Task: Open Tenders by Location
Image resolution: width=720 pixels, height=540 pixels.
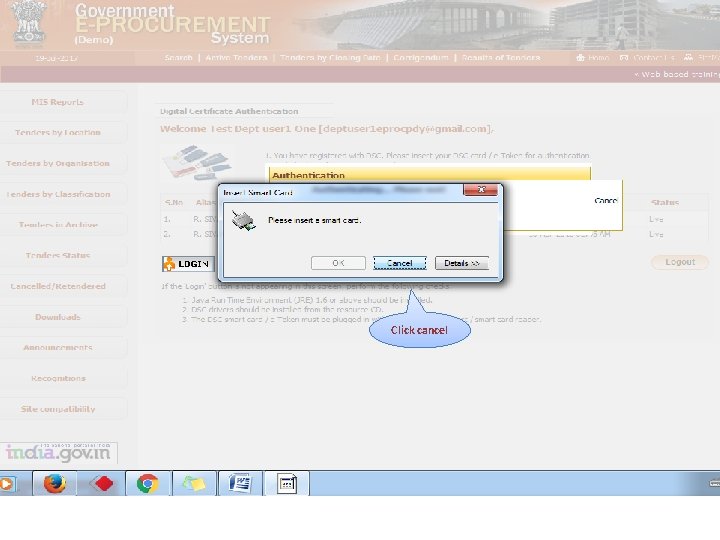Action: click(58, 133)
